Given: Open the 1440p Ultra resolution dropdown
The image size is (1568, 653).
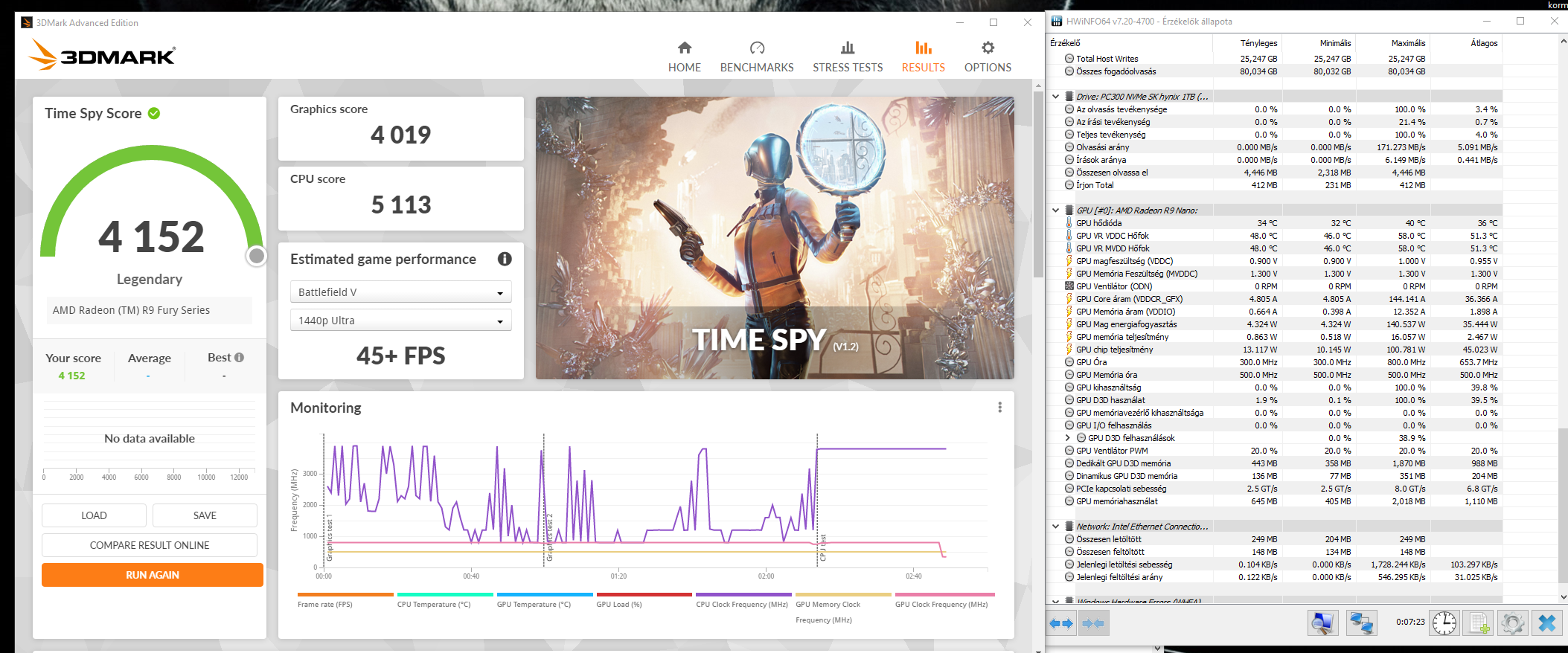Looking at the screenshot, I should 400,321.
